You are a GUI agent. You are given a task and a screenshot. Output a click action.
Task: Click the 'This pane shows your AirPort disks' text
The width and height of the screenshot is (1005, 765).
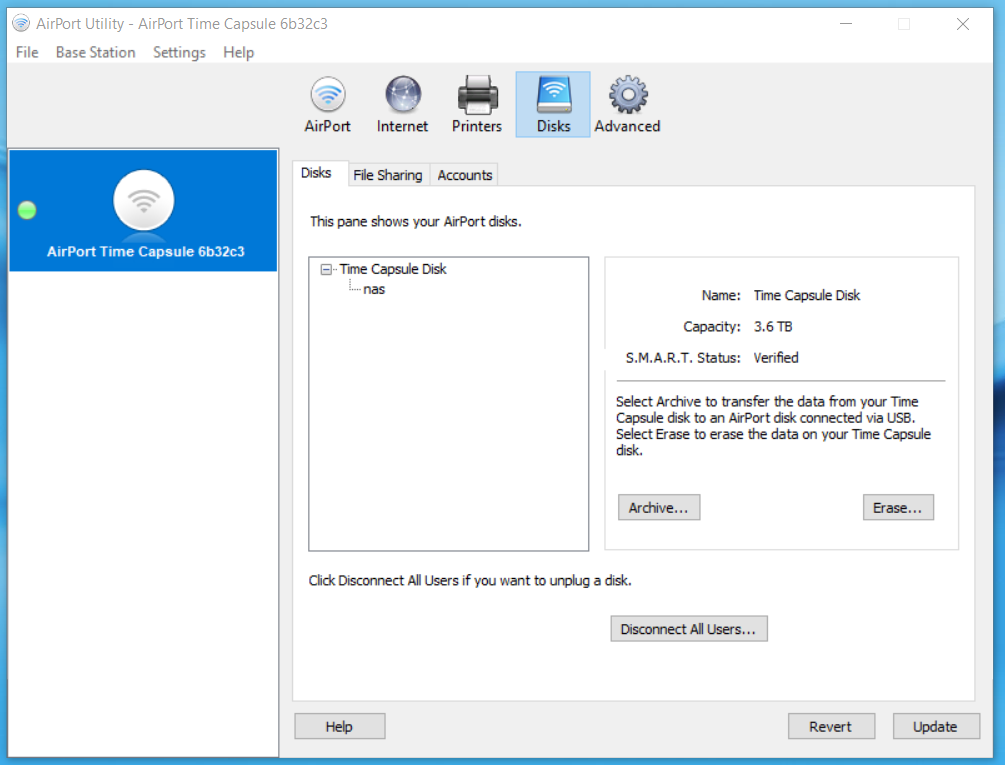click(x=415, y=222)
